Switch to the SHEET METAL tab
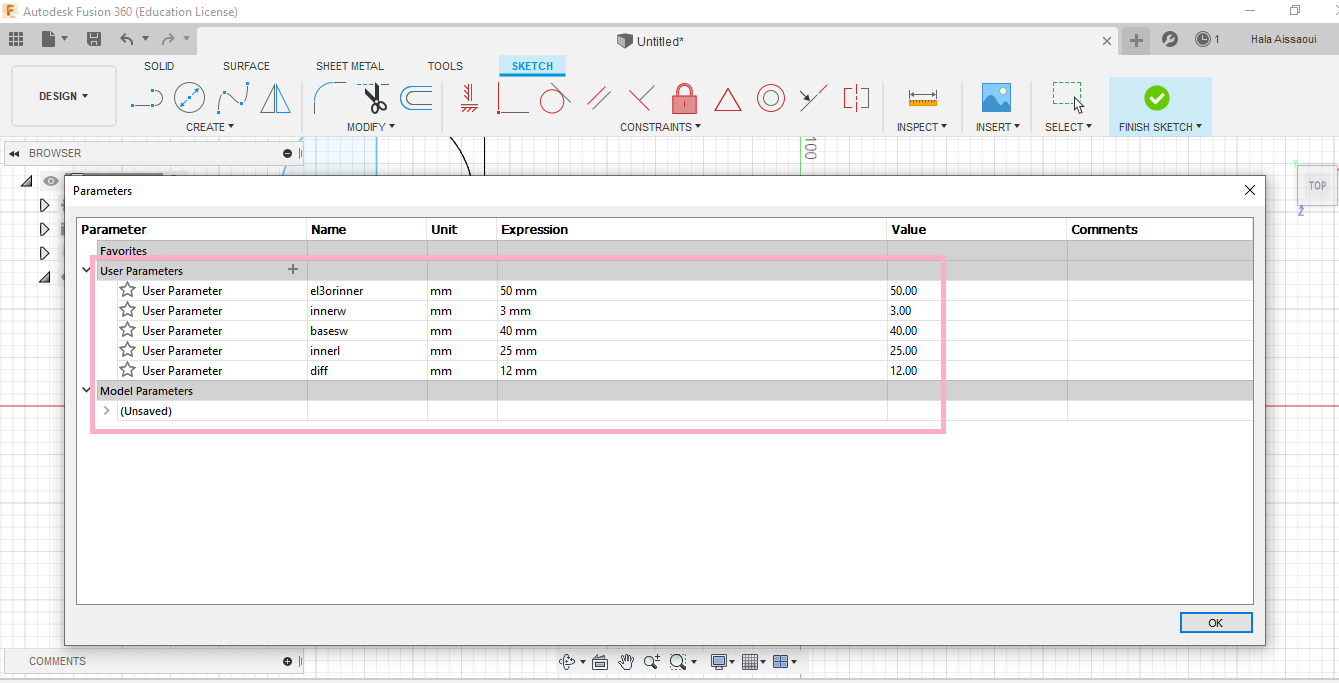The image size is (1339, 683). click(x=350, y=66)
